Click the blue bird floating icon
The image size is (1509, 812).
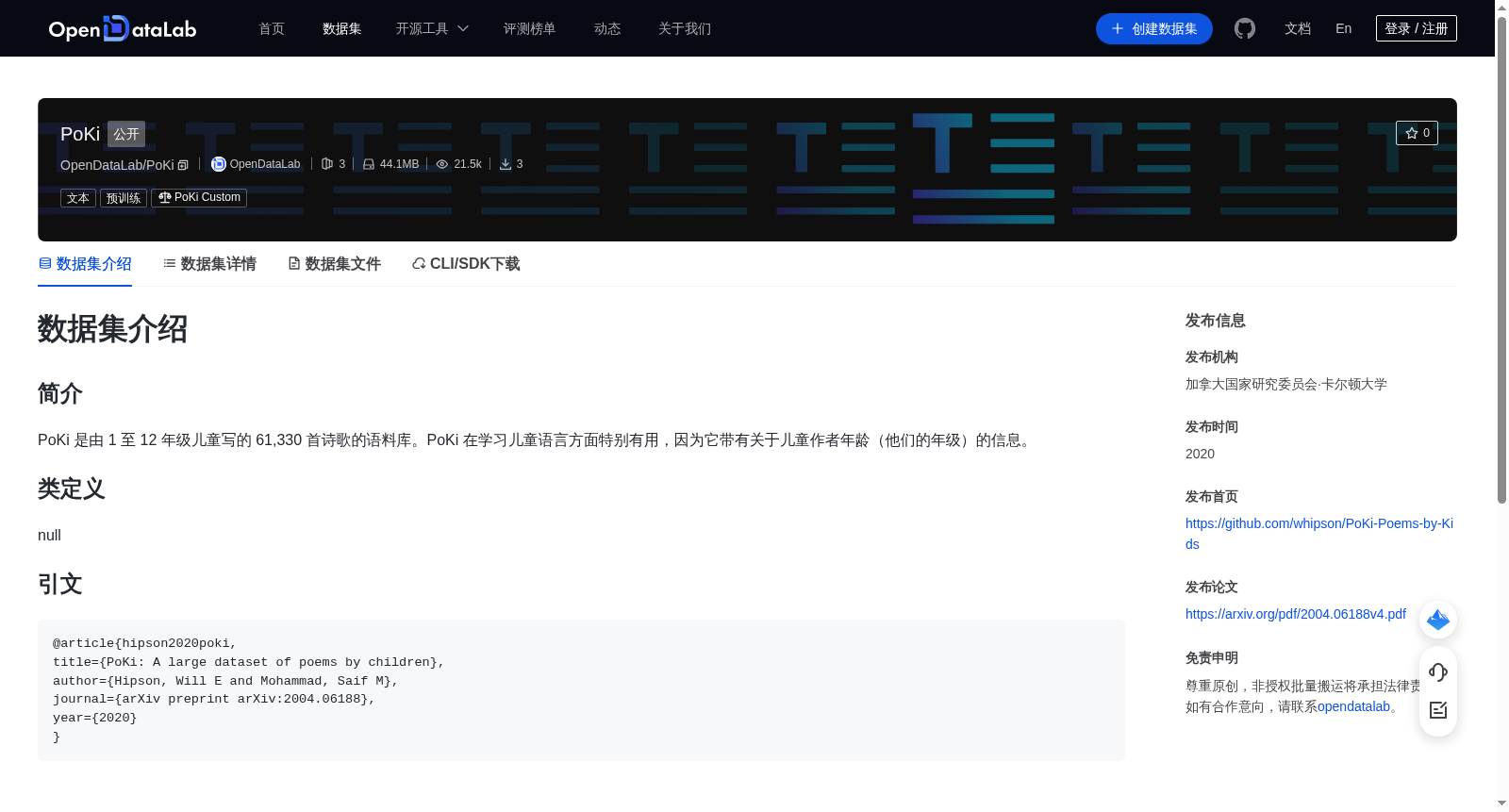click(1438, 620)
